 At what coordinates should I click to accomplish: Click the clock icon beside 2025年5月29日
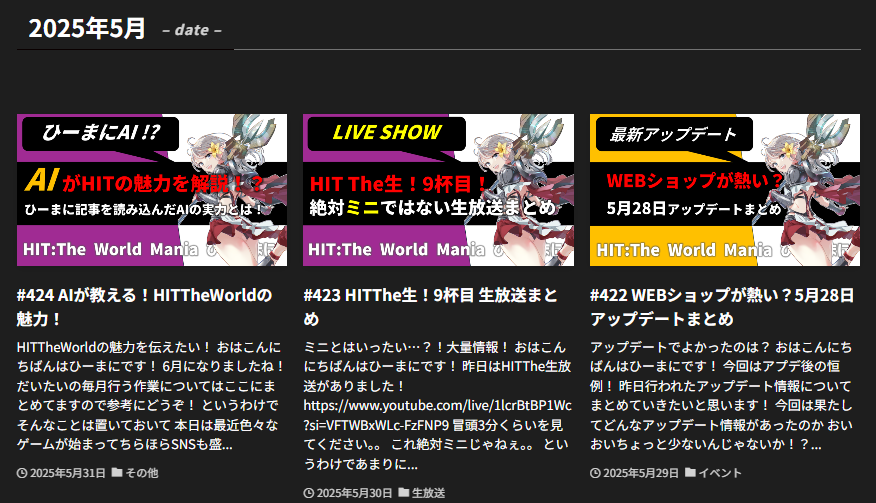596,473
